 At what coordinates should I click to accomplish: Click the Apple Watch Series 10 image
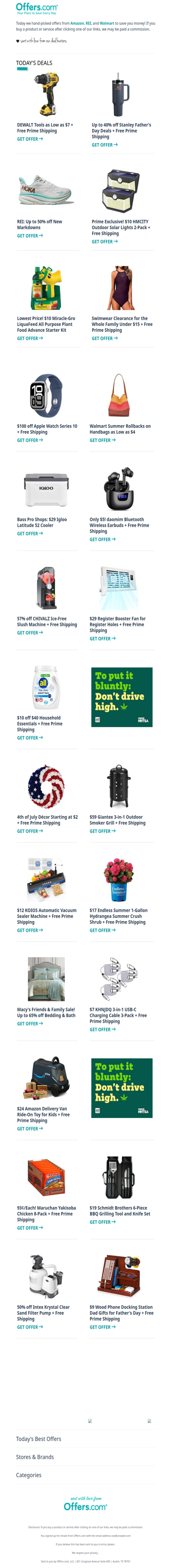point(45,395)
